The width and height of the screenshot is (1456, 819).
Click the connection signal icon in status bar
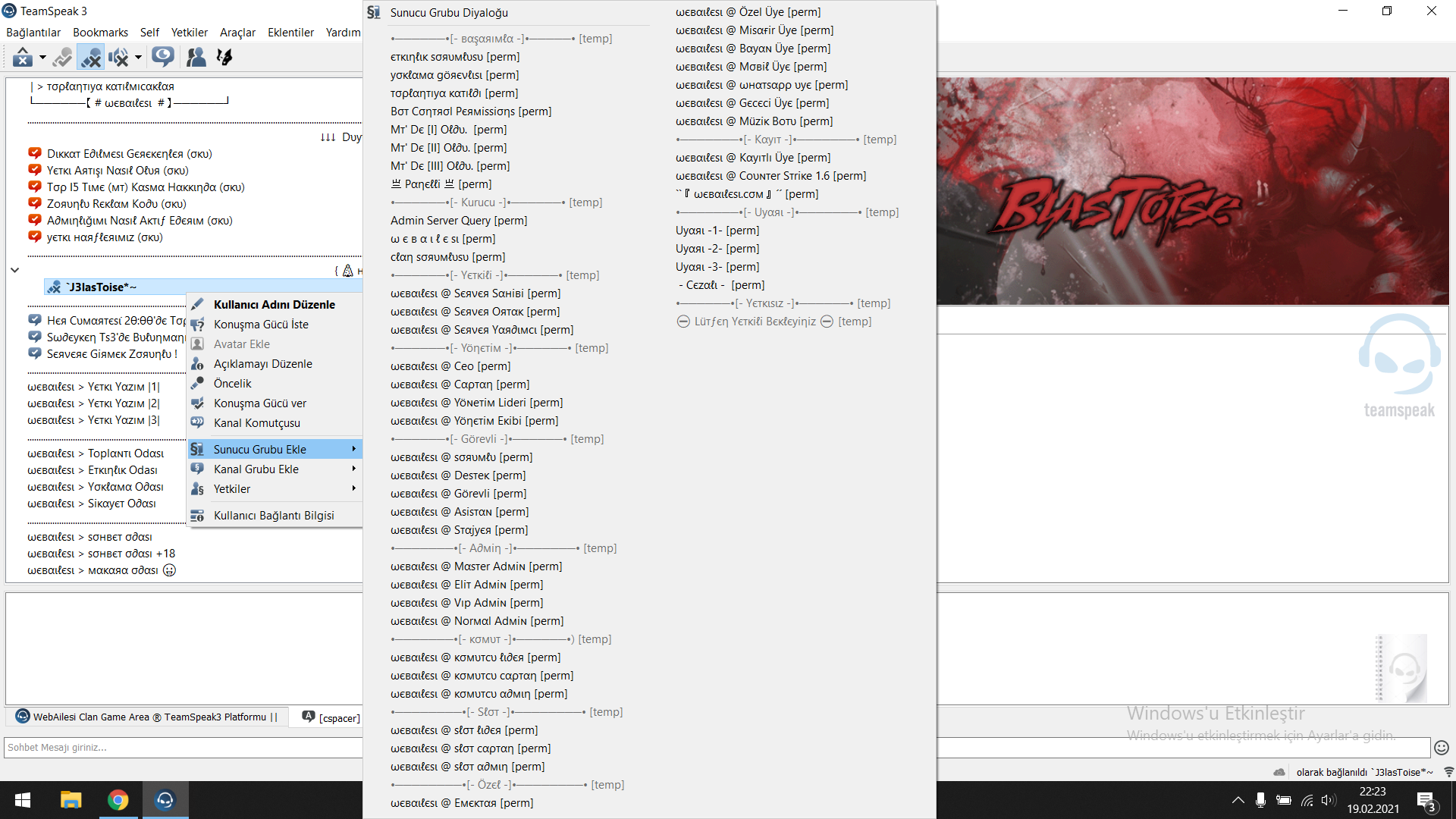[1448, 772]
